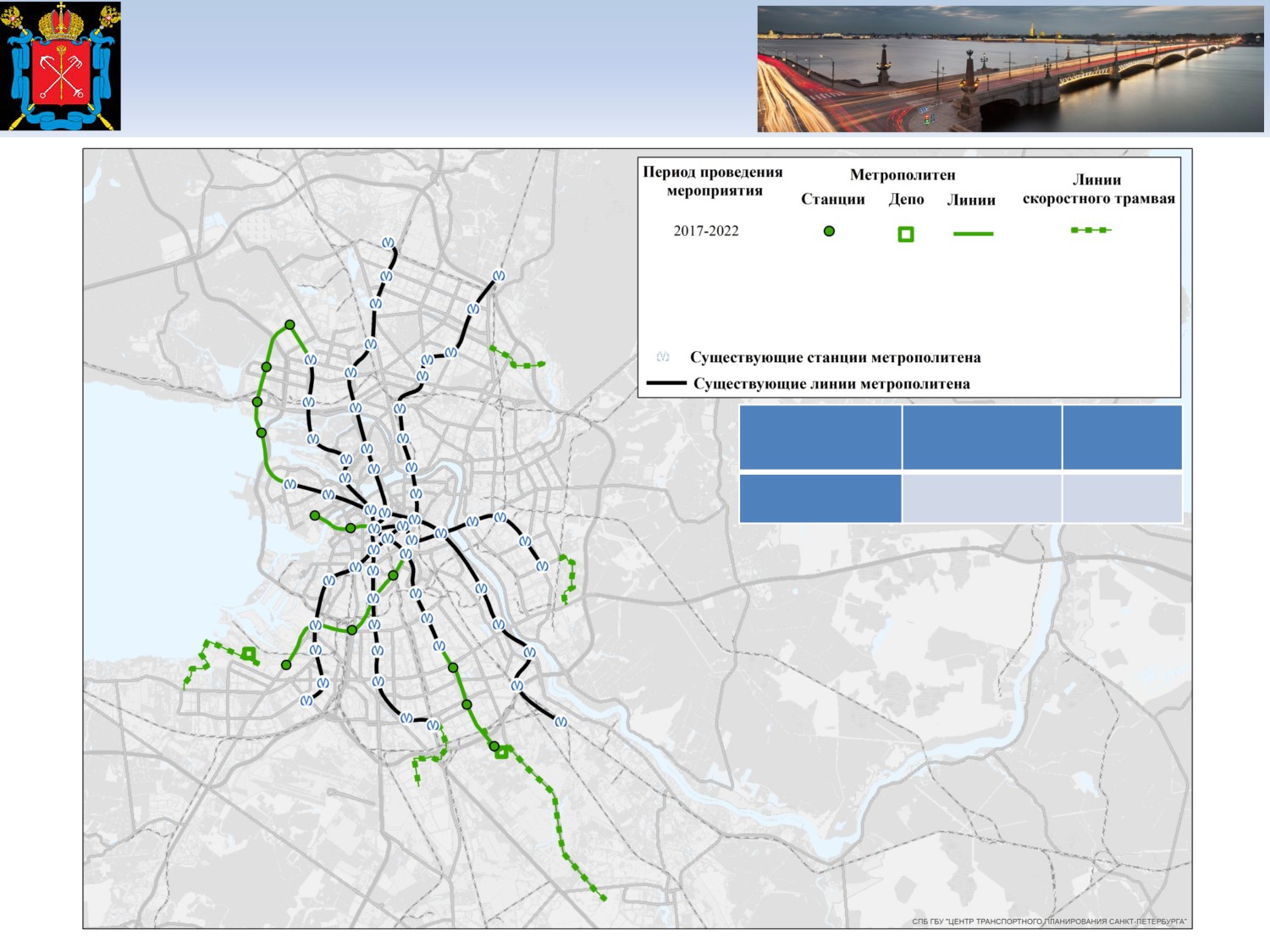Click the south-eastern terminal metro station on the black line
1270x952 pixels.
coord(560,722)
